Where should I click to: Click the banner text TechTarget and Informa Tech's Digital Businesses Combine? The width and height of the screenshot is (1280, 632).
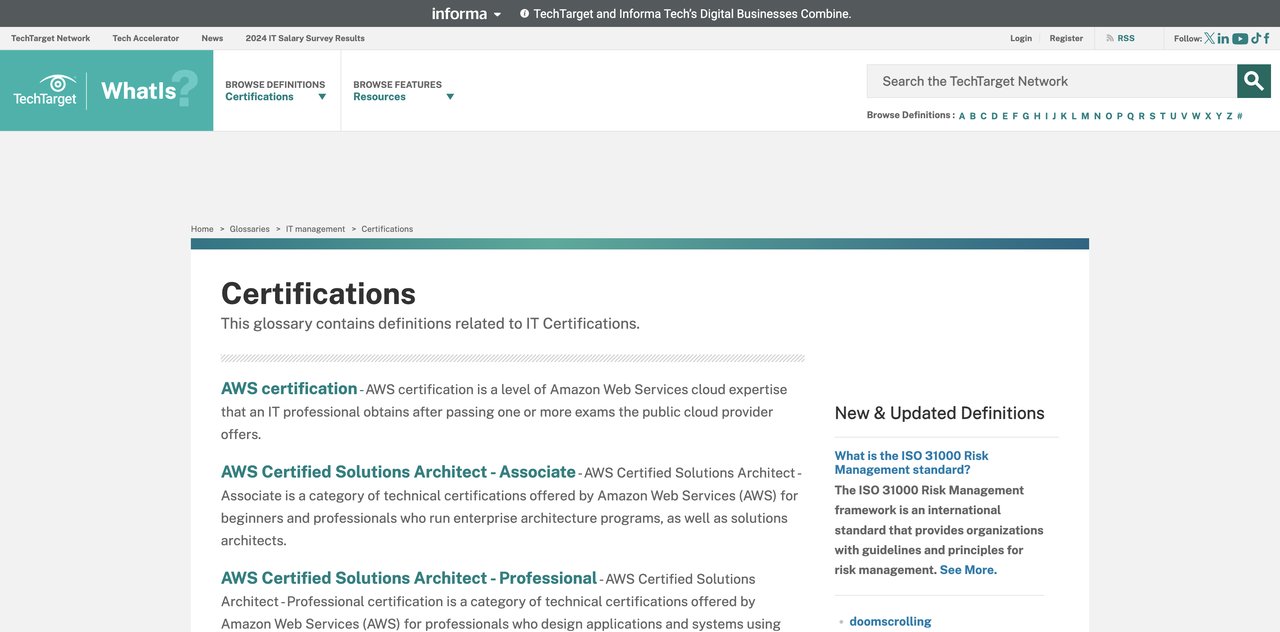(x=693, y=14)
